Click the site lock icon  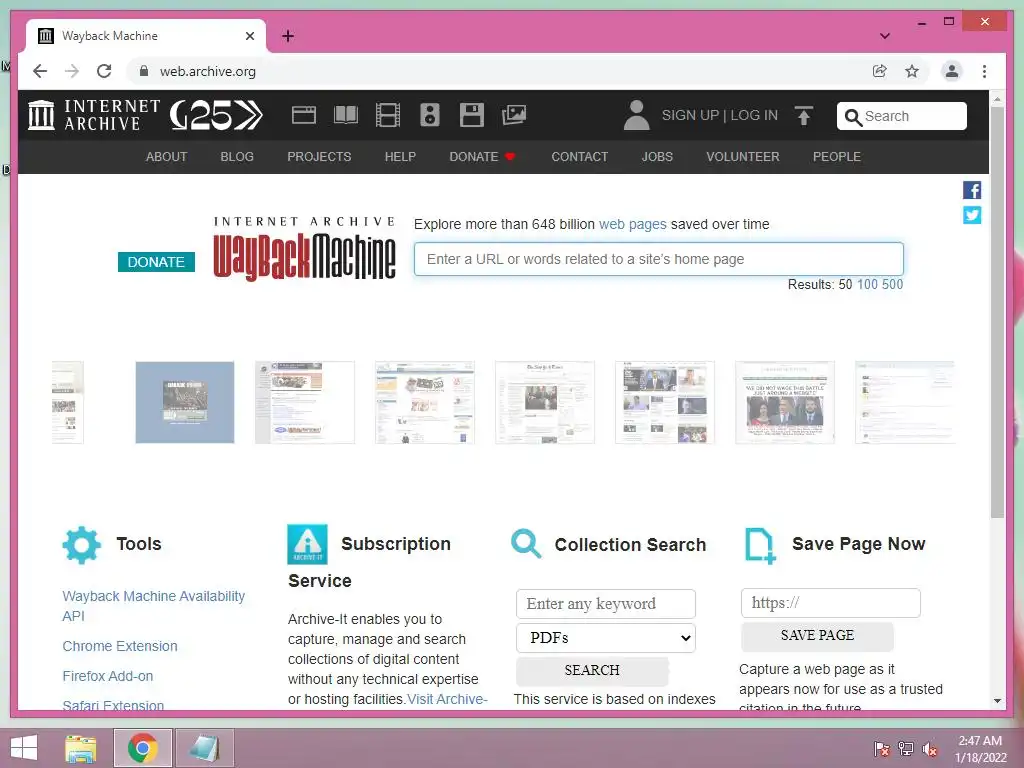coord(144,71)
